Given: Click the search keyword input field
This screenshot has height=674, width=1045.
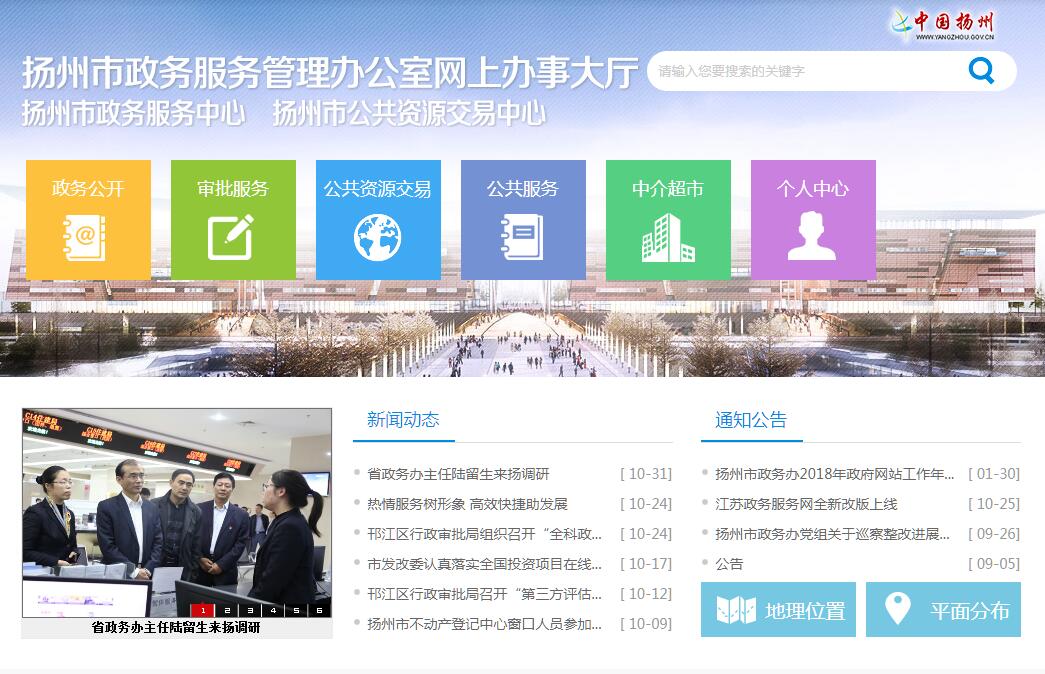Looking at the screenshot, I should pyautogui.click(x=800, y=71).
